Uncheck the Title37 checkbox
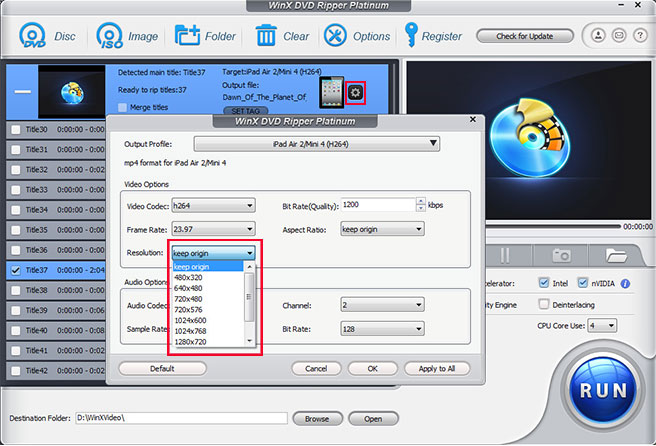 pos(16,270)
